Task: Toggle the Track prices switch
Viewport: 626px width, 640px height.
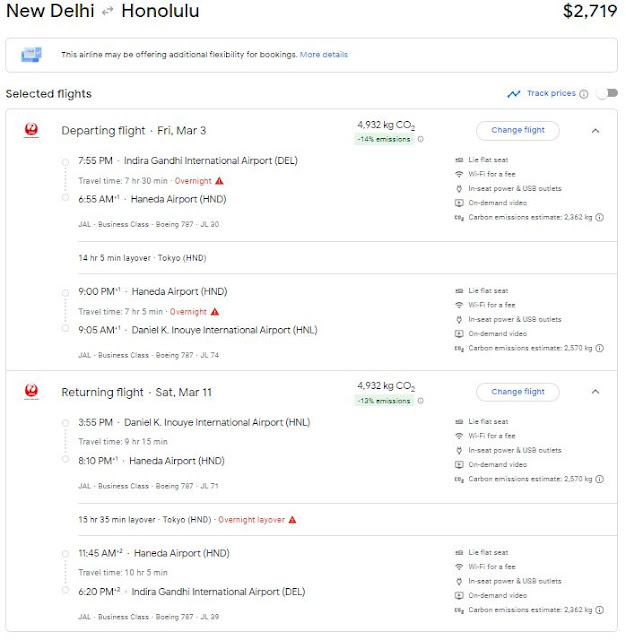Action: tap(607, 93)
